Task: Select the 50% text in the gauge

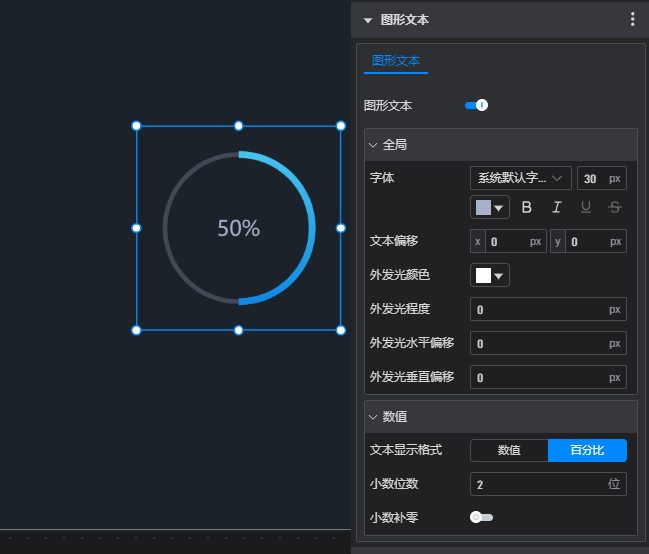Action: pos(239,228)
